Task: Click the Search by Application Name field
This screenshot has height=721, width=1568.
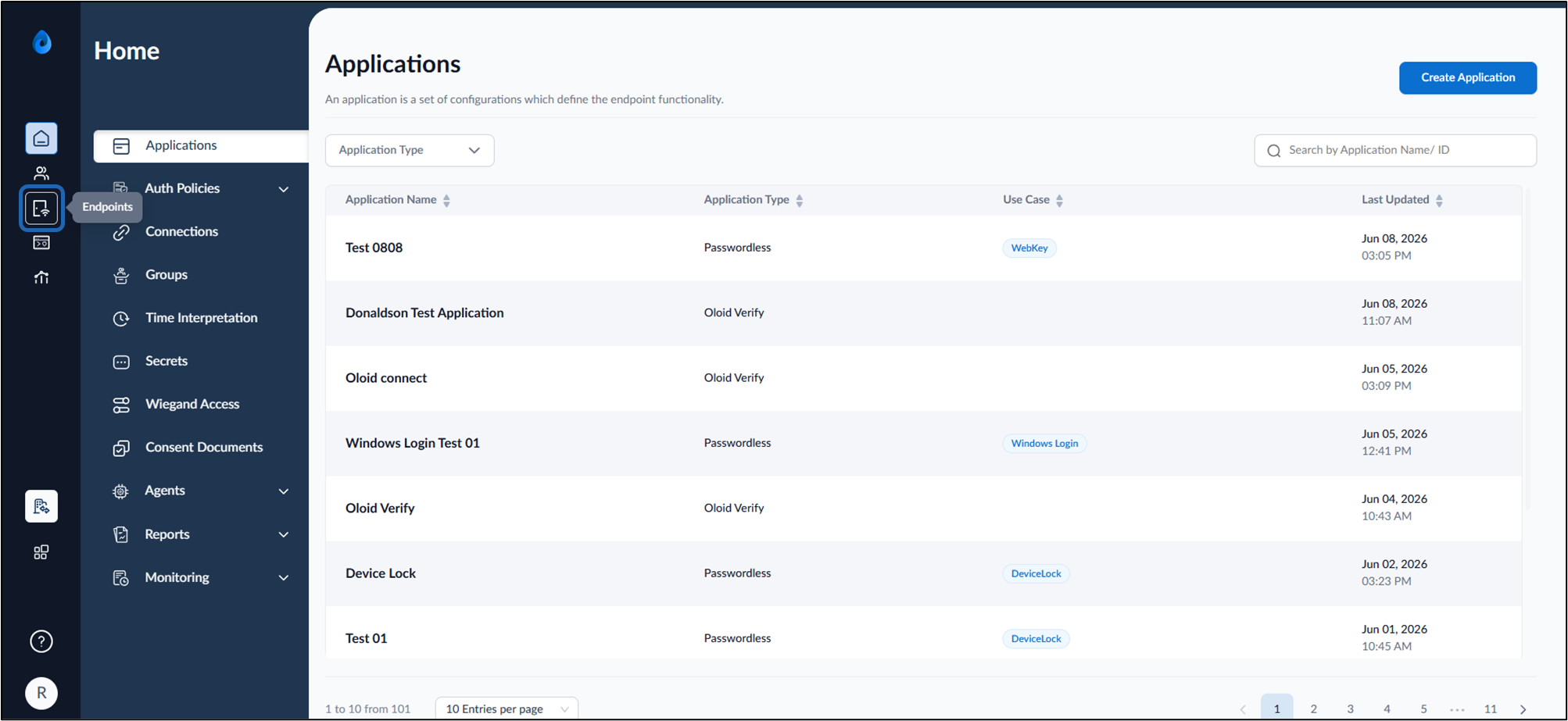Action: tap(1395, 150)
